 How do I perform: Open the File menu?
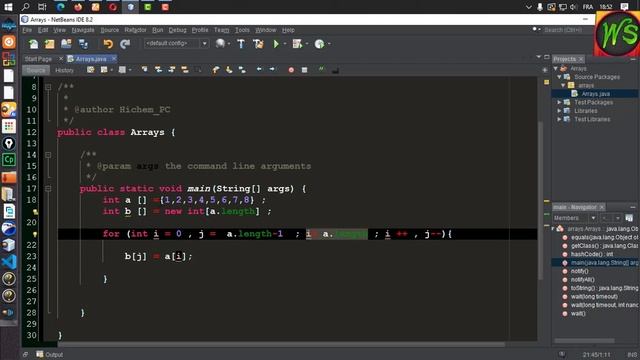click(x=27, y=30)
